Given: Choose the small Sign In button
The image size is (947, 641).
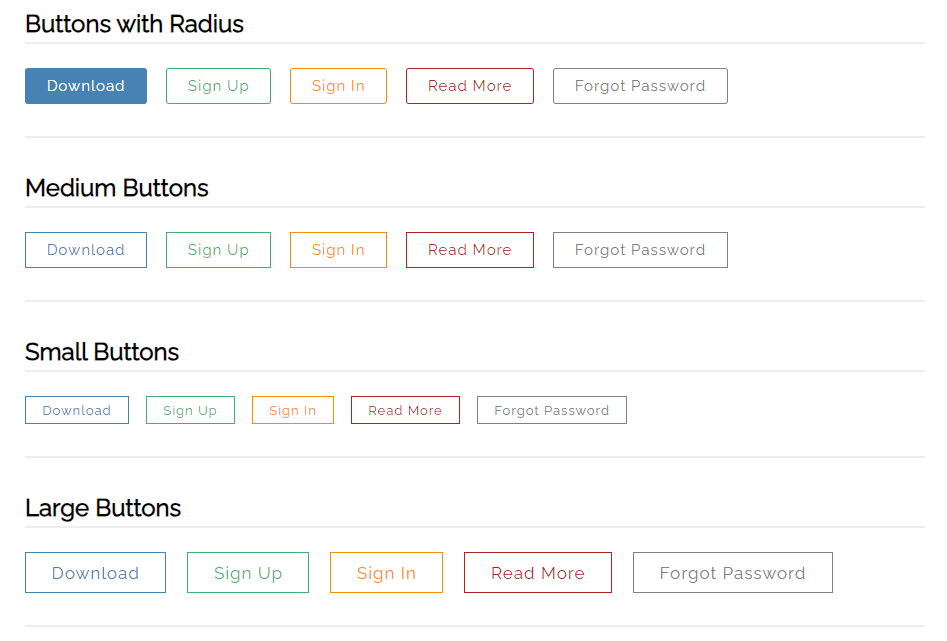Looking at the screenshot, I should click(293, 410).
